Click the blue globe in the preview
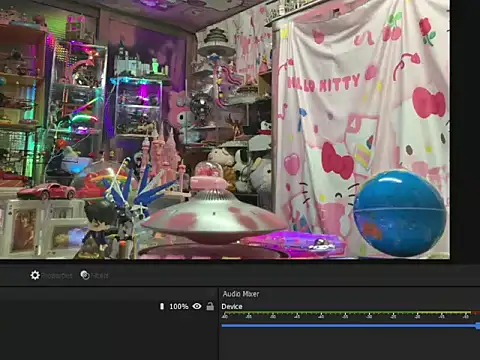480x360 pixels. click(399, 213)
